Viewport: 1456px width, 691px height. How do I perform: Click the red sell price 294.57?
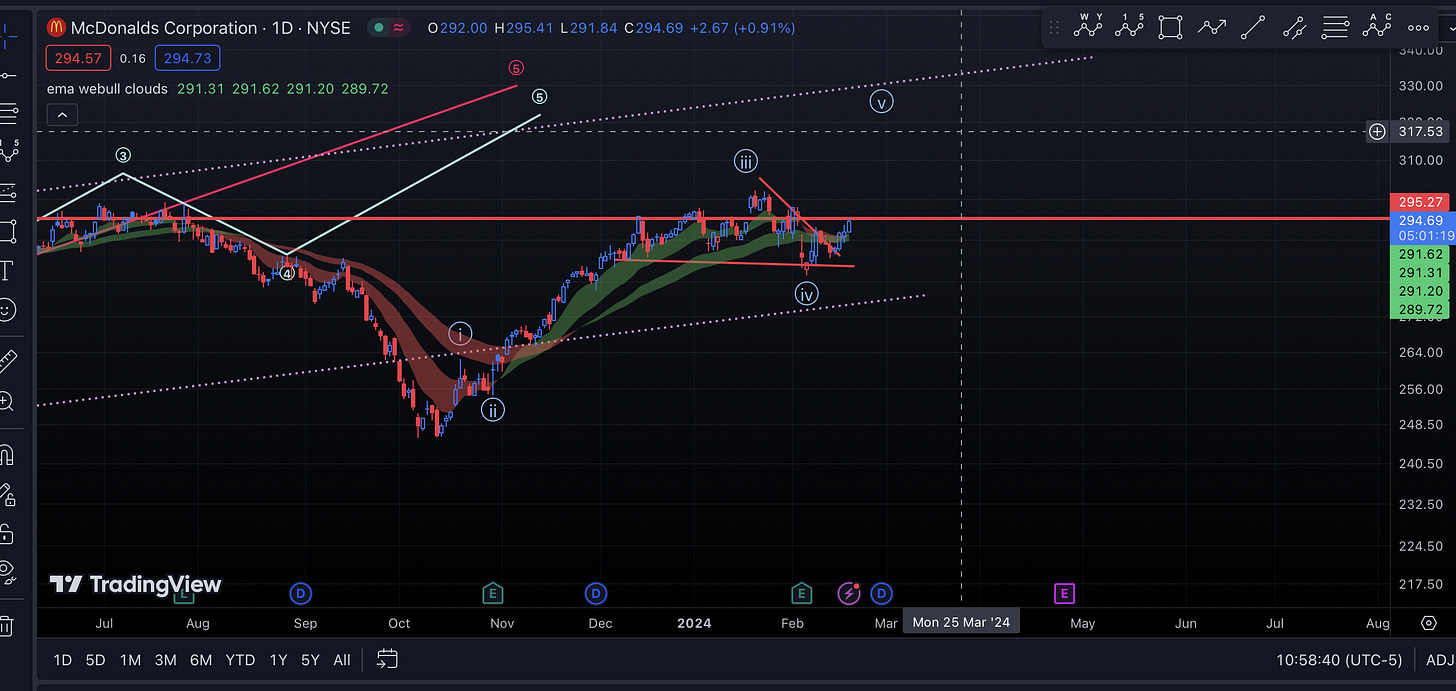click(78, 59)
